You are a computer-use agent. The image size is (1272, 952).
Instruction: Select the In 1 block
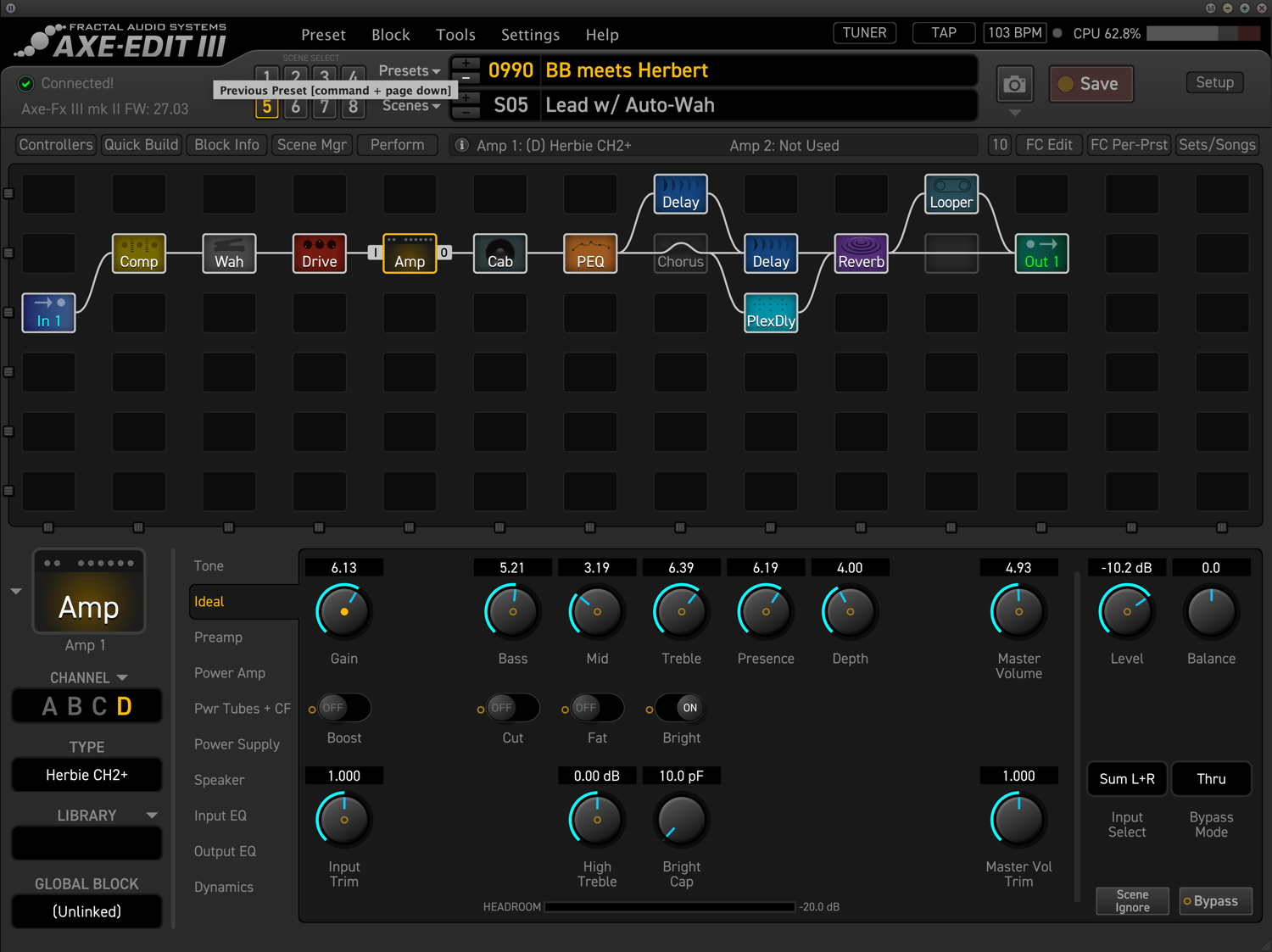48,313
